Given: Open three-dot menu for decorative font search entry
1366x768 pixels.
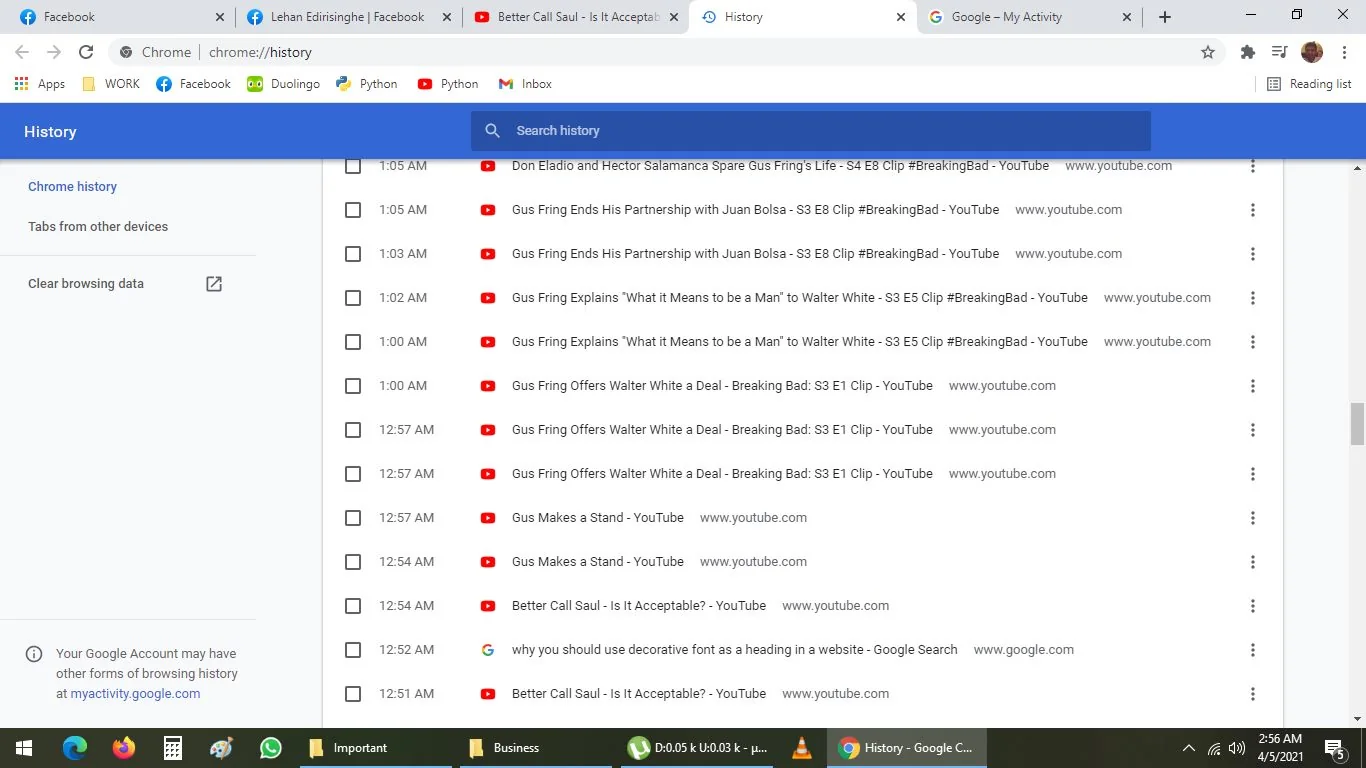Looking at the screenshot, I should pyautogui.click(x=1253, y=650).
